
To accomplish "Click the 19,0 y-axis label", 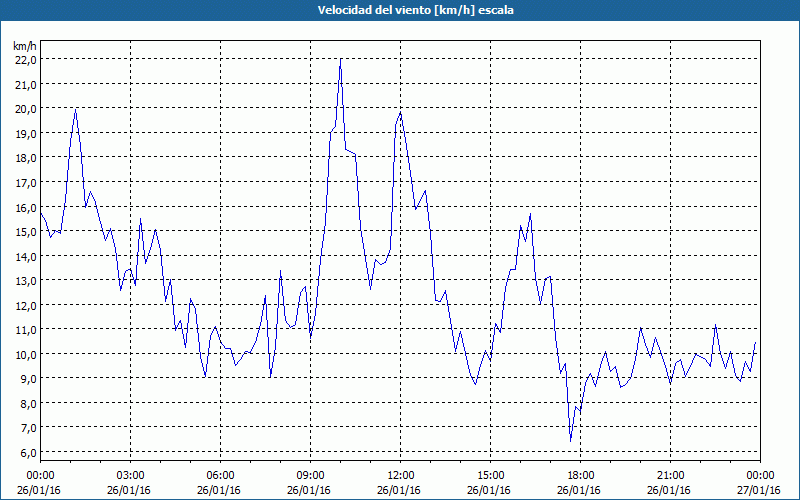I will point(26,133).
